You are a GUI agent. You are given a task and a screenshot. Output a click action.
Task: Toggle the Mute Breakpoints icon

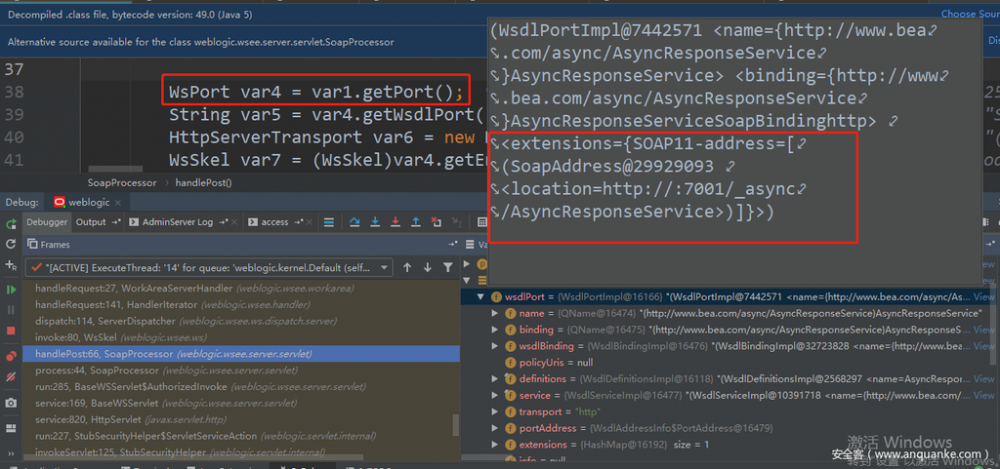click(x=11, y=376)
